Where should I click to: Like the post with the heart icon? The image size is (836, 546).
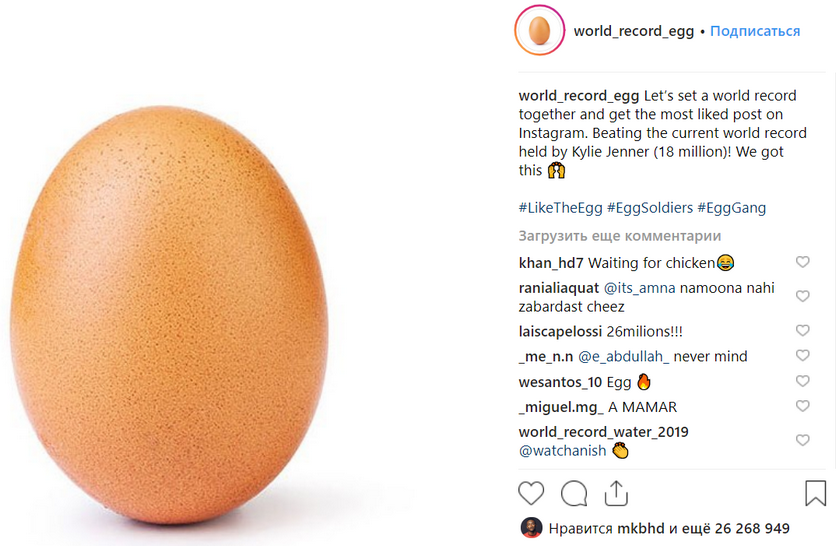(x=531, y=493)
